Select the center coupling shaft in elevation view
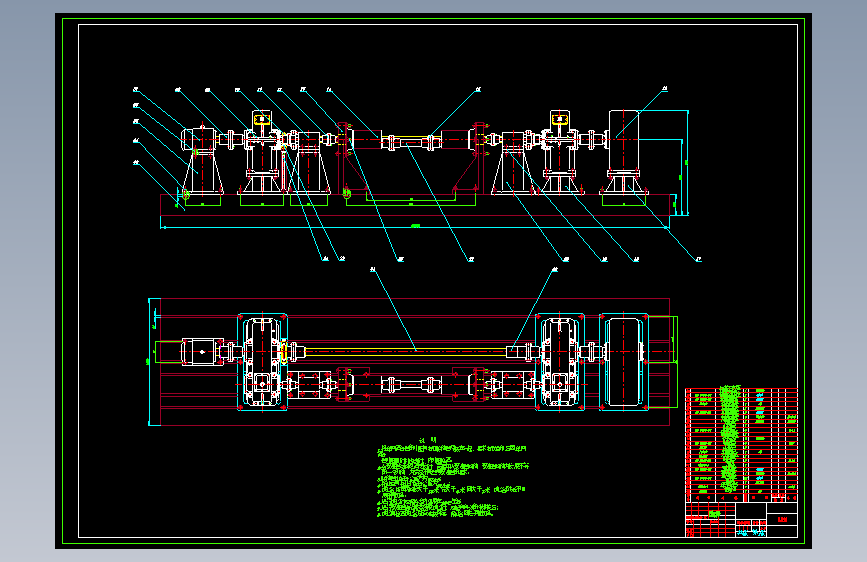 coord(410,143)
